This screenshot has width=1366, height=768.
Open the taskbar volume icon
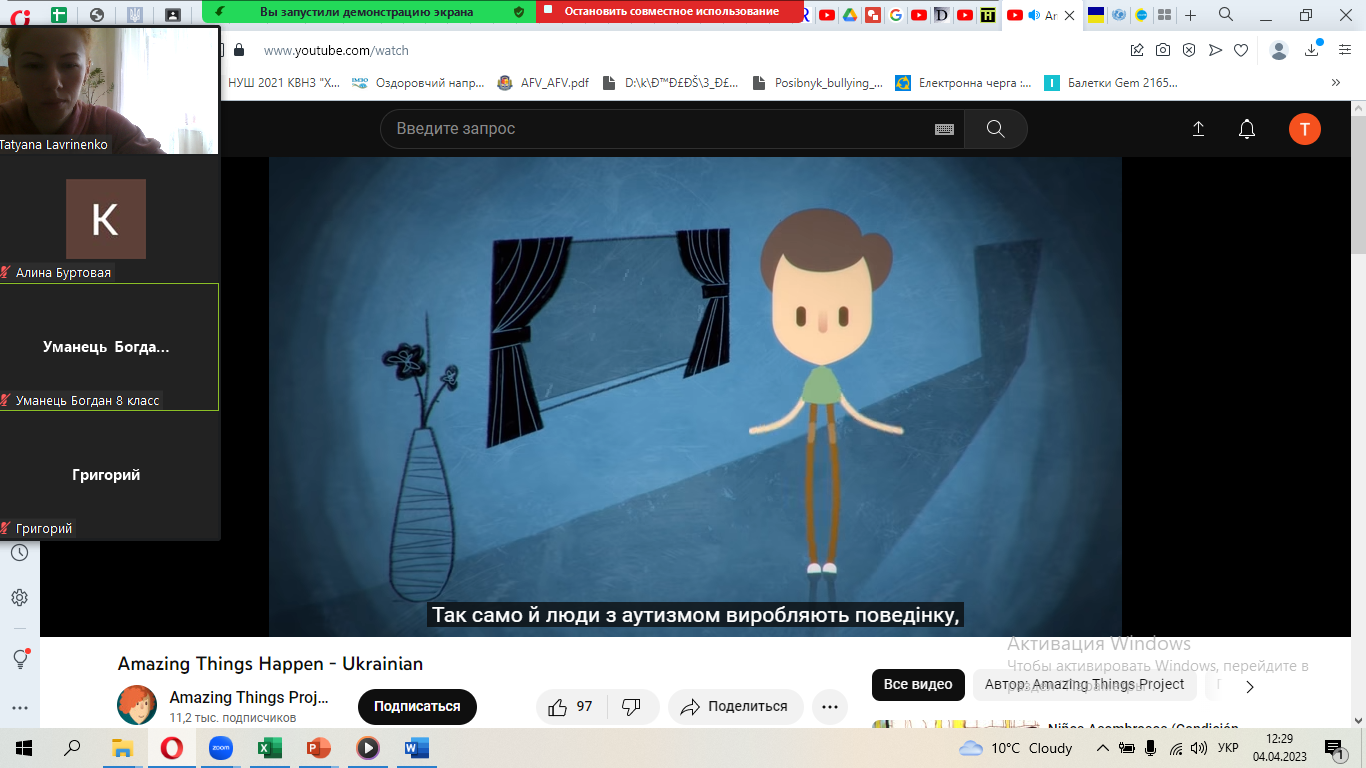[1199, 748]
